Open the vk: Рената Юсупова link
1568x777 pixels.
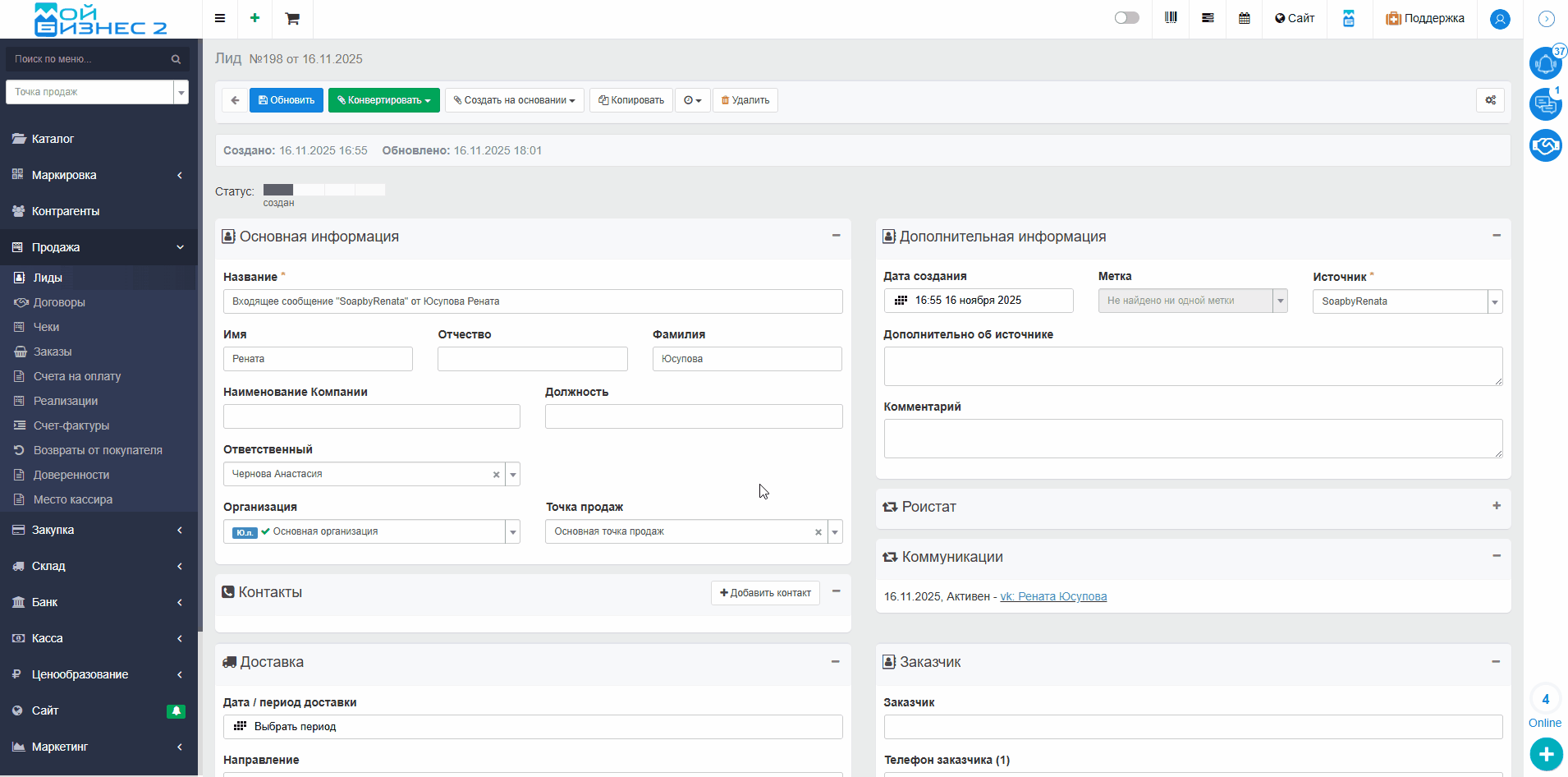(1053, 596)
